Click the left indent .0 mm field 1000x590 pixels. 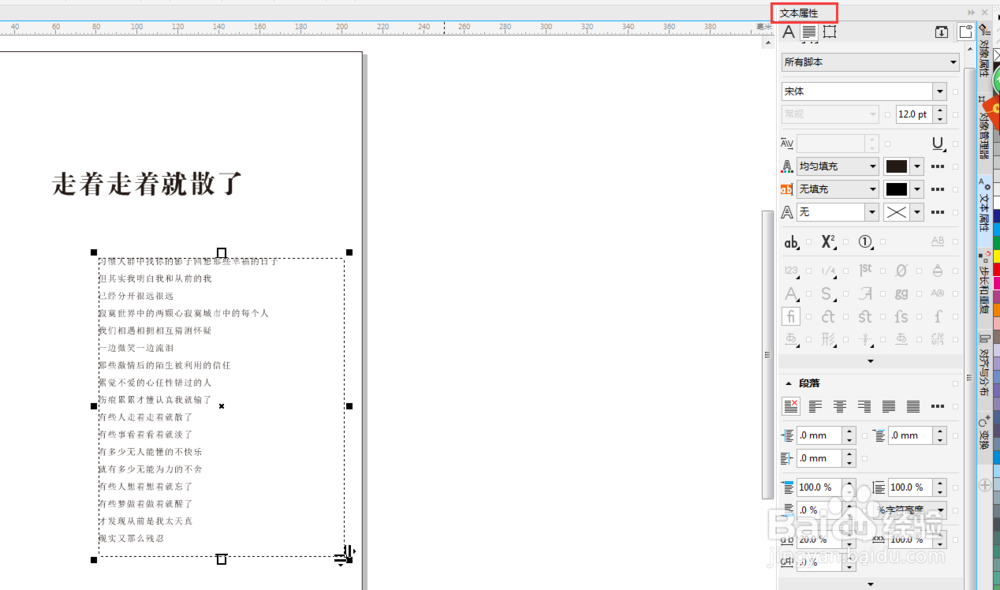pos(819,436)
